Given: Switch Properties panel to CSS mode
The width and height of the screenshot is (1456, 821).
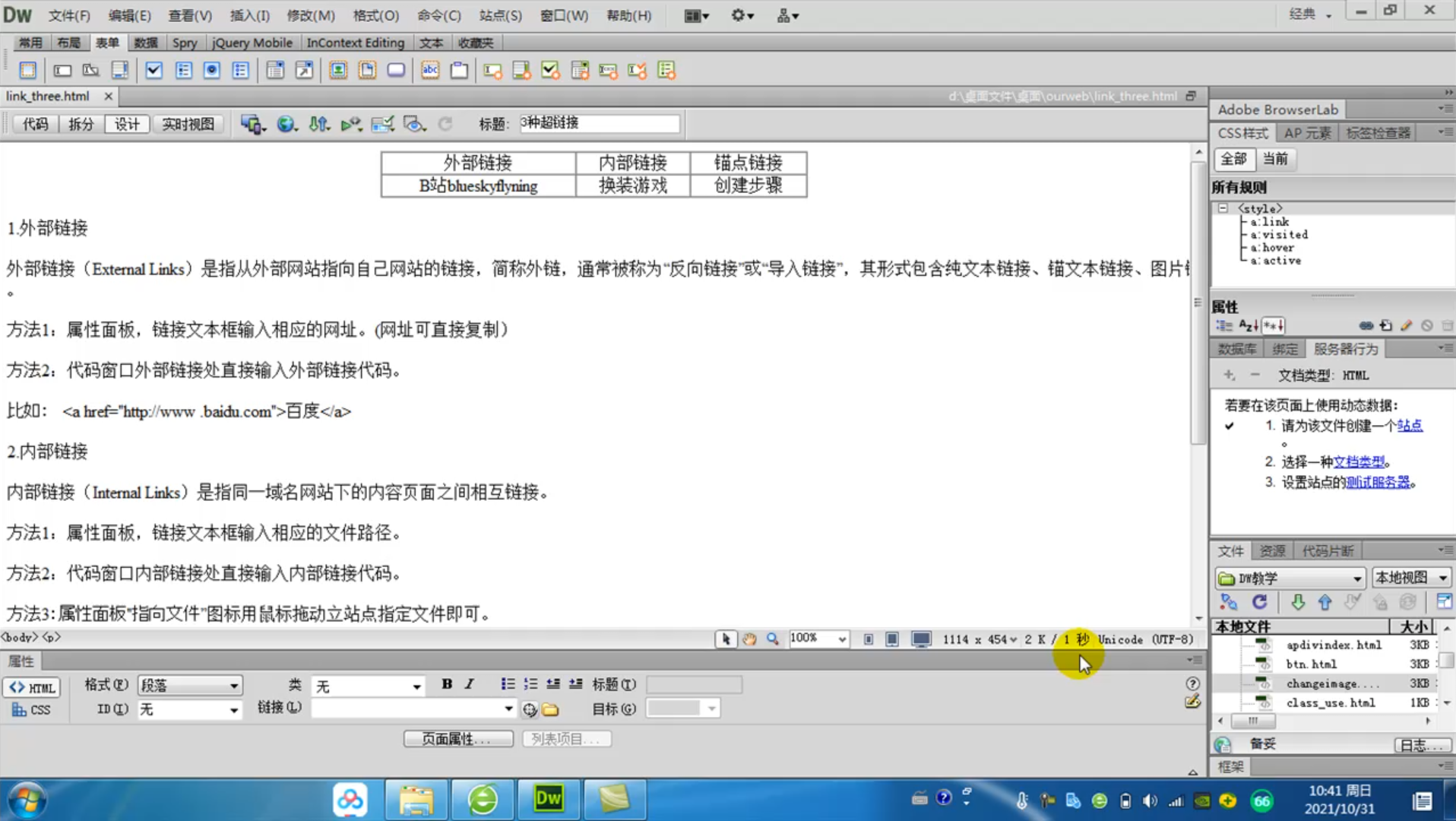Looking at the screenshot, I should pyautogui.click(x=31, y=710).
